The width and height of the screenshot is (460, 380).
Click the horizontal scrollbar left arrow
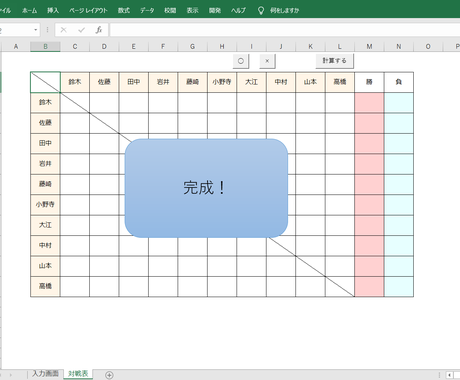pyautogui.click(x=450, y=375)
